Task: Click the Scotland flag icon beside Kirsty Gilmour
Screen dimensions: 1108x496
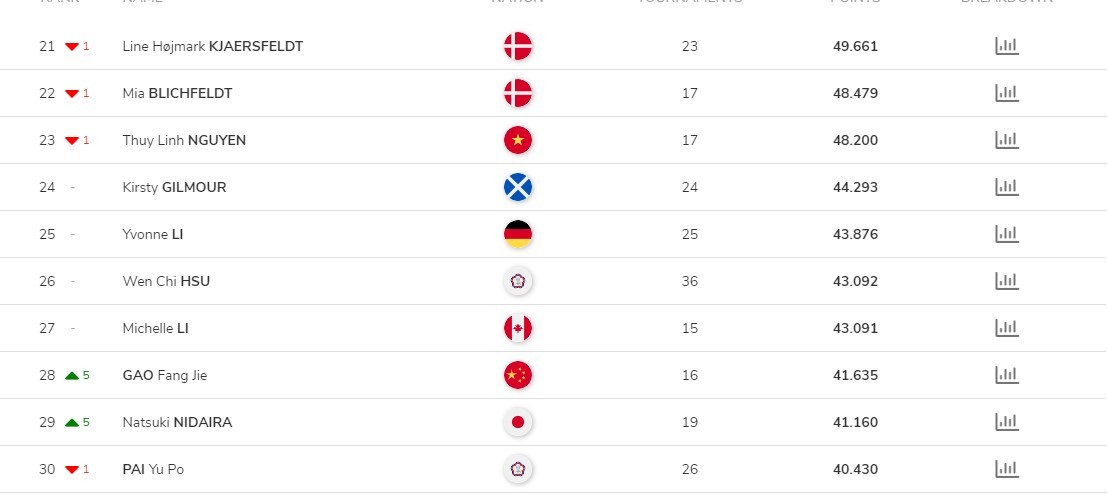Action: (518, 187)
